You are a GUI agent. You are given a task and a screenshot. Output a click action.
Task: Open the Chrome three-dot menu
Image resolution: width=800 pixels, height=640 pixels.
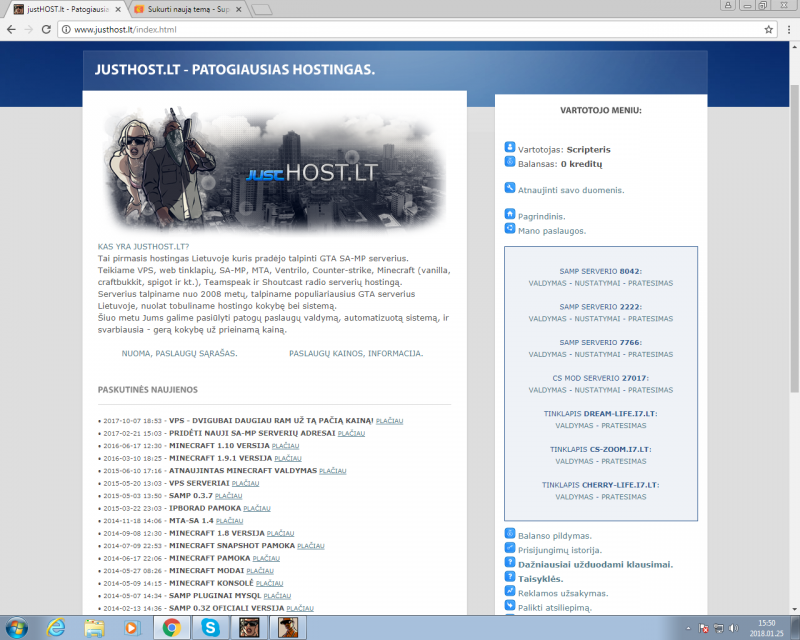click(787, 29)
